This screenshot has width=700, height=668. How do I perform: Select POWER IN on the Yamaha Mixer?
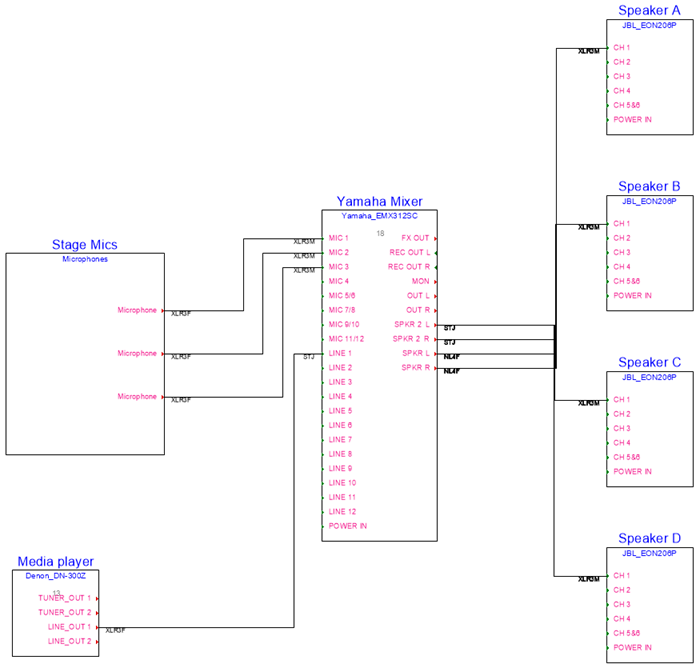coord(347,526)
